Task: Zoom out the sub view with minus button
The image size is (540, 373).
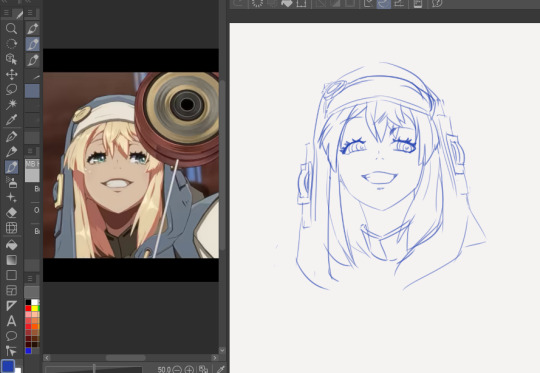Action: pyautogui.click(x=177, y=370)
